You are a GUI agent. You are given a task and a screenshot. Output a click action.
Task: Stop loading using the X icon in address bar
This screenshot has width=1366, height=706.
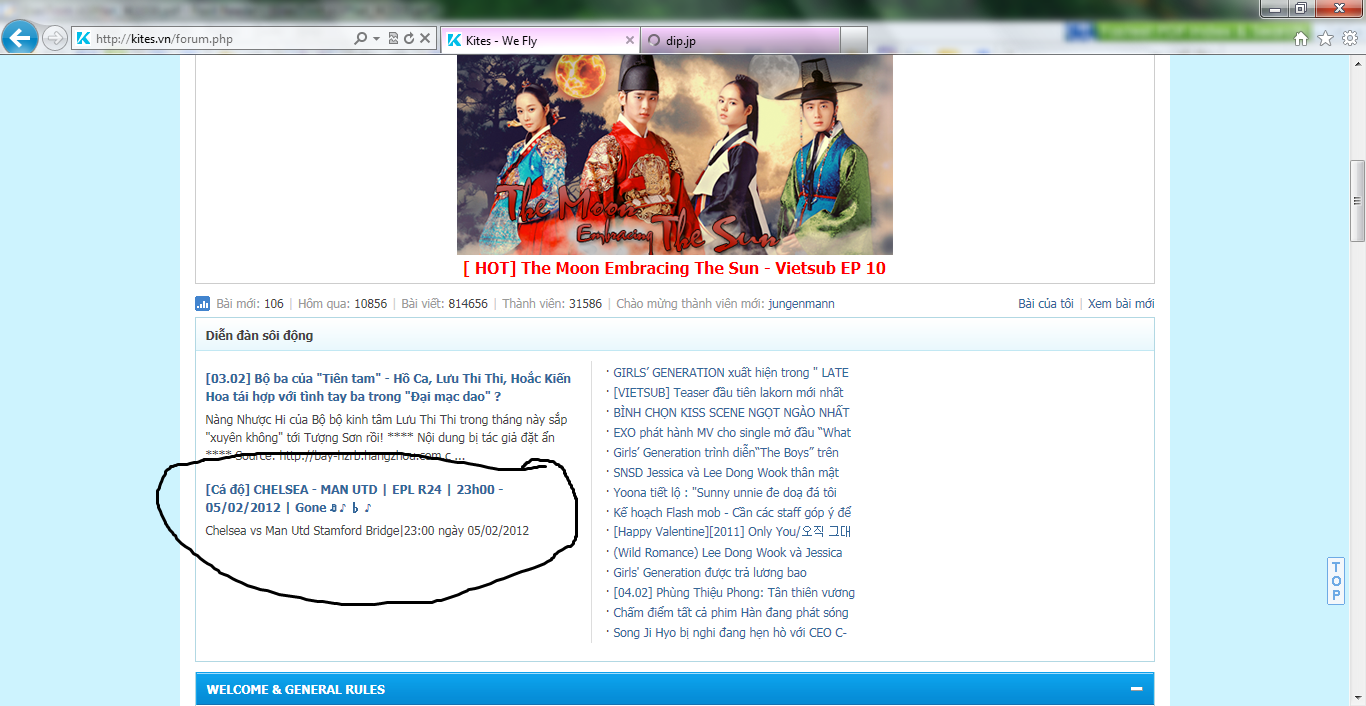pos(425,39)
